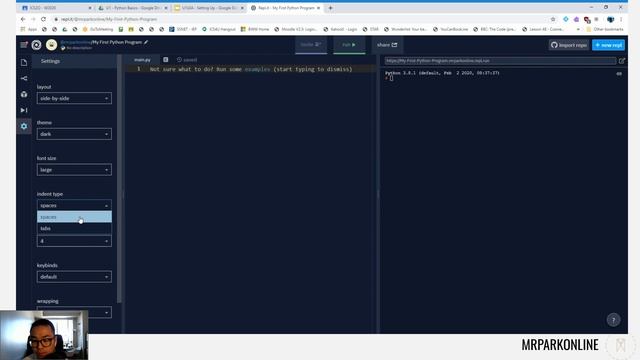Open the version control sidebar icon
The image size is (640, 360).
(x=24, y=78)
